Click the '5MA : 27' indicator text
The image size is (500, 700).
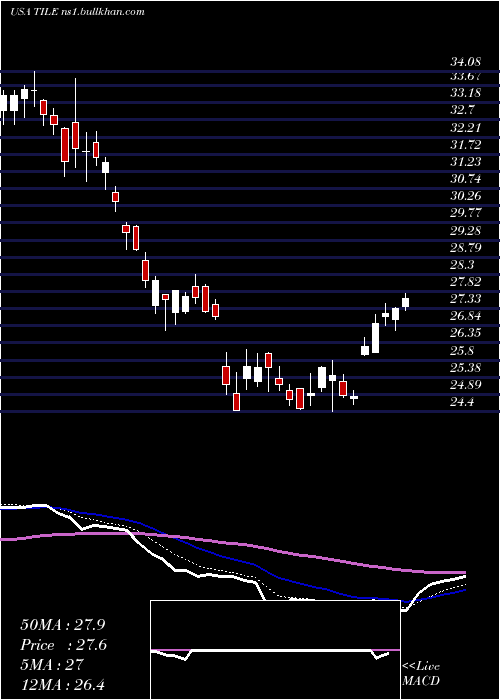tap(52, 664)
